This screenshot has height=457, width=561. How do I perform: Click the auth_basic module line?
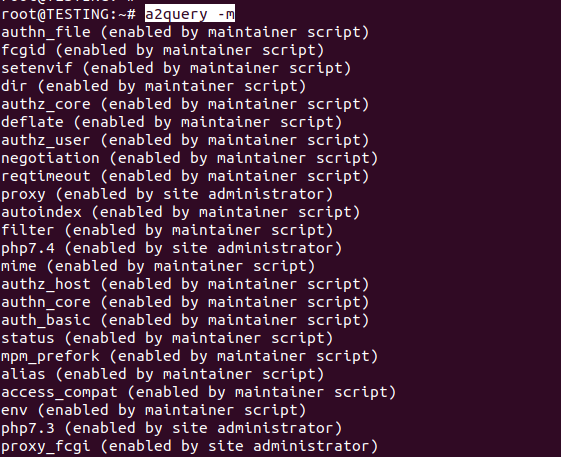click(185, 320)
